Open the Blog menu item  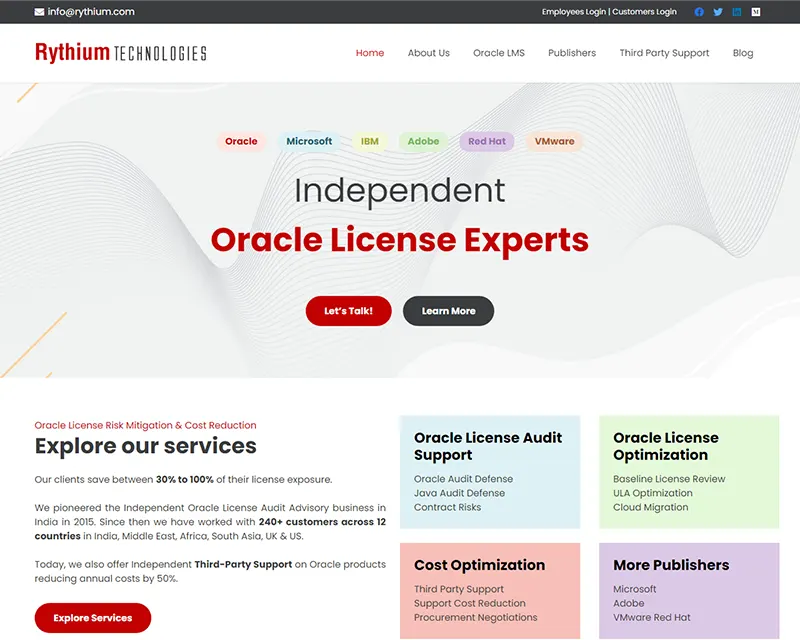(743, 53)
